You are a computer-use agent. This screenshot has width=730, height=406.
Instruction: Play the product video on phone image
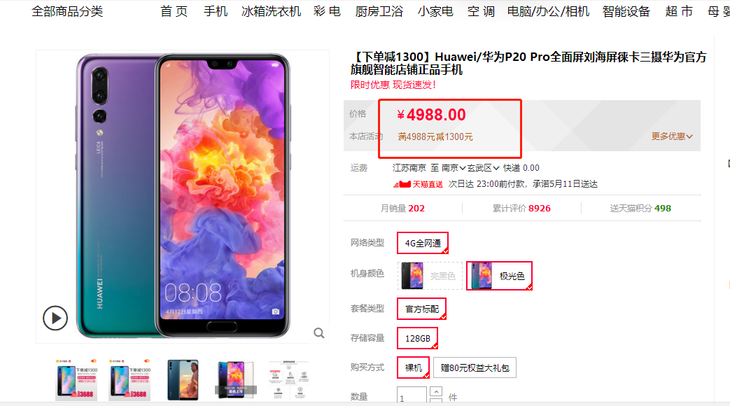[x=55, y=318]
